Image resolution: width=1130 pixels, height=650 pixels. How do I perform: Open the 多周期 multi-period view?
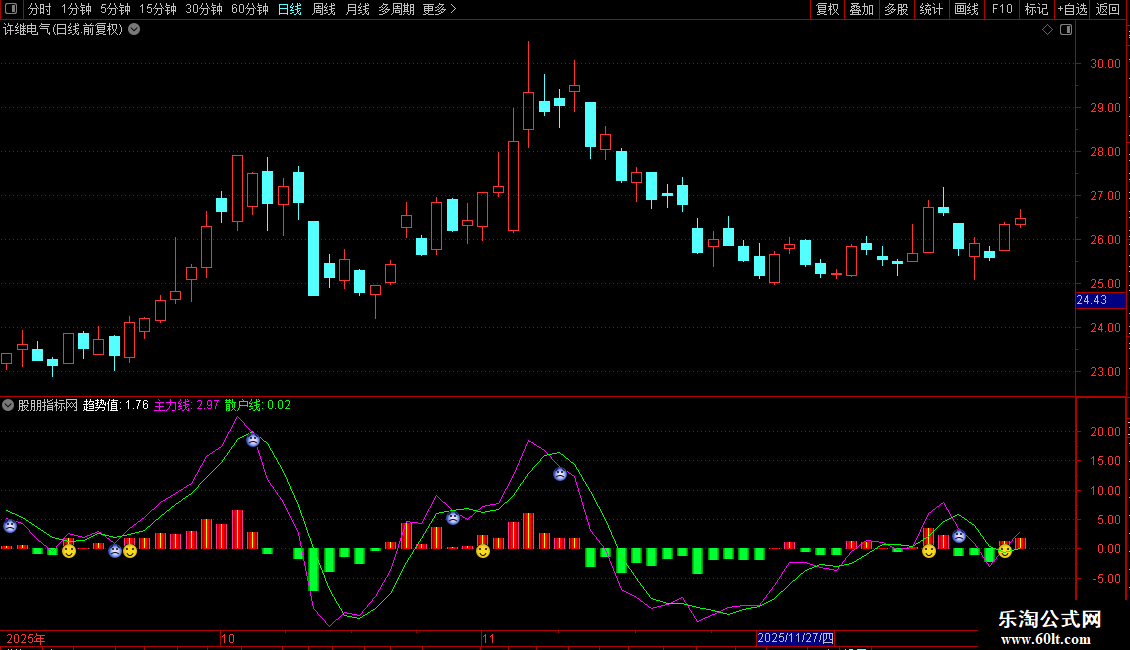(396, 9)
